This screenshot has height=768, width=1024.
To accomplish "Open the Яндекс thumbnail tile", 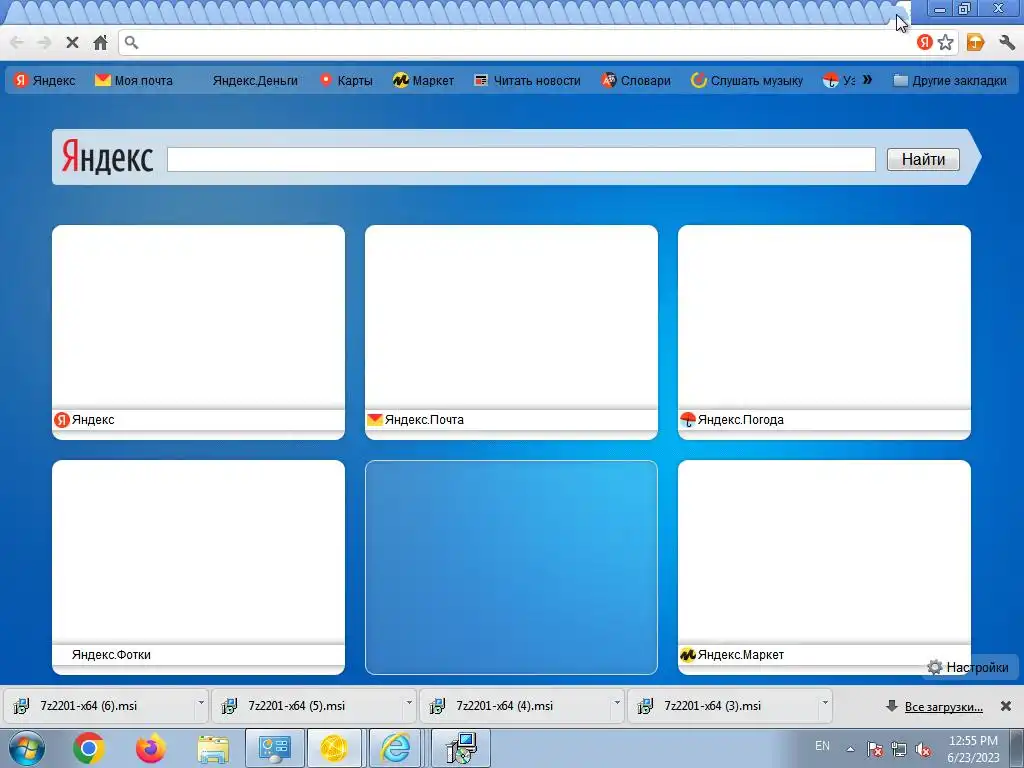I will [199, 332].
